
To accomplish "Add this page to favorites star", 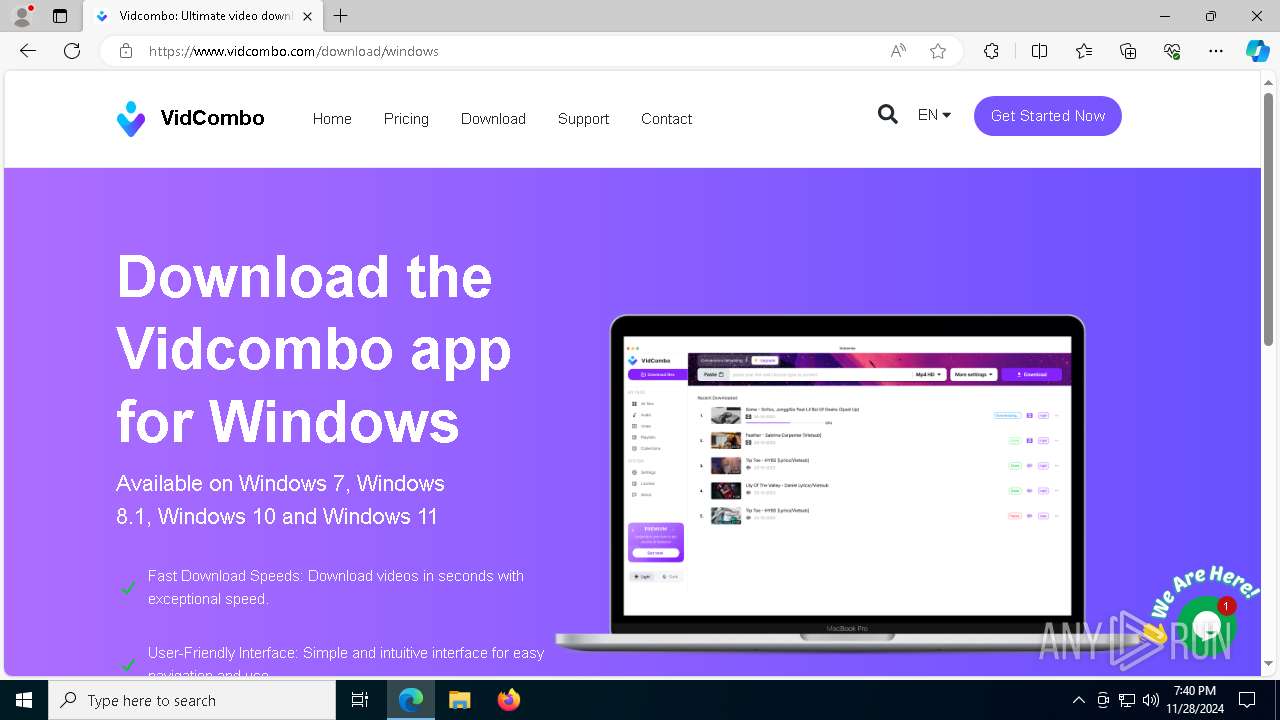I will pyautogui.click(x=938, y=51).
